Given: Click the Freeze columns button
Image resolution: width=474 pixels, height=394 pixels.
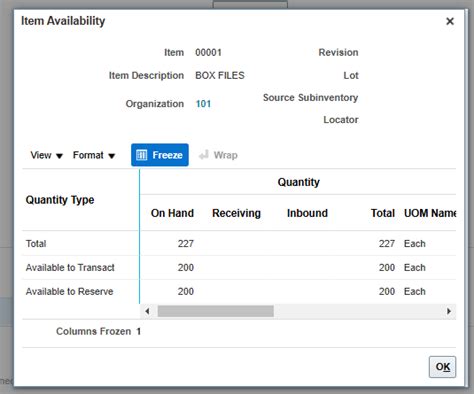Looking at the screenshot, I should 160,155.
